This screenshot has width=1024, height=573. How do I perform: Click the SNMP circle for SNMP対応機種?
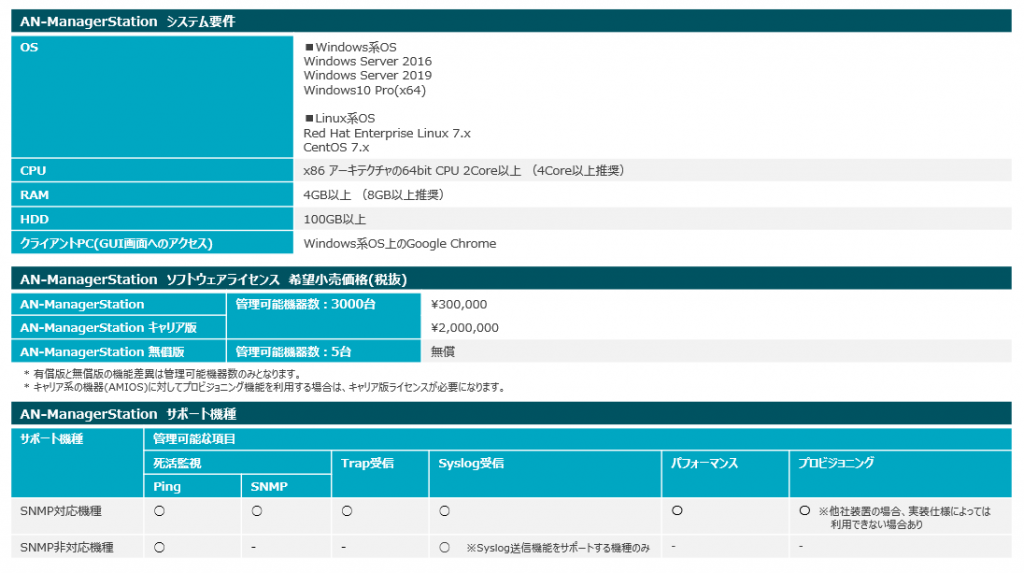point(257,511)
